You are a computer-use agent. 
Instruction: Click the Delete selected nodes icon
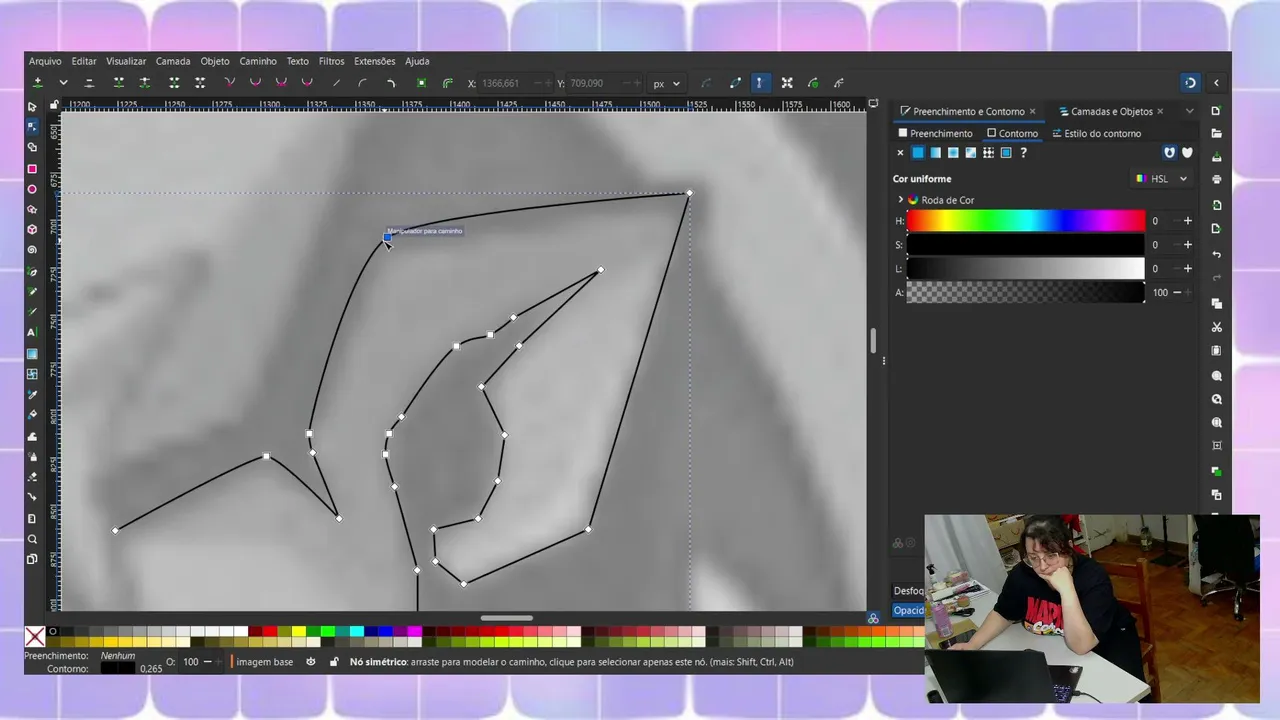(89, 83)
